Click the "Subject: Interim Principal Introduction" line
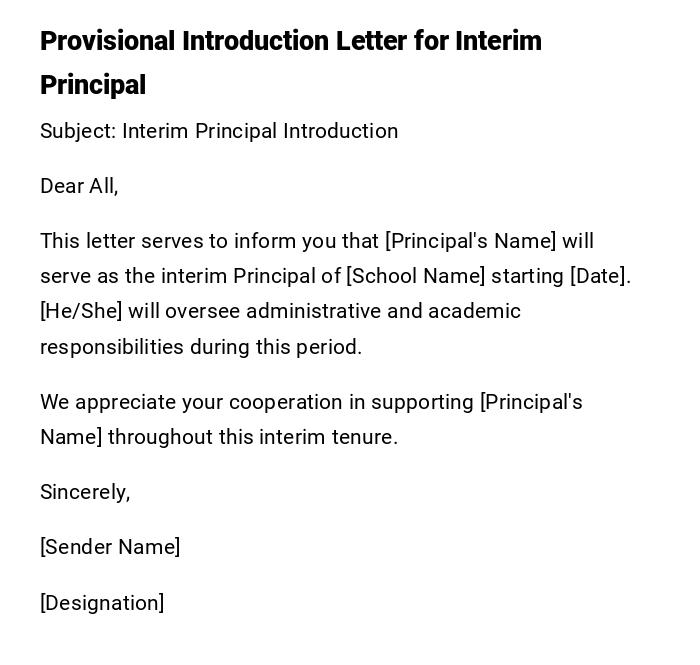 tap(219, 131)
